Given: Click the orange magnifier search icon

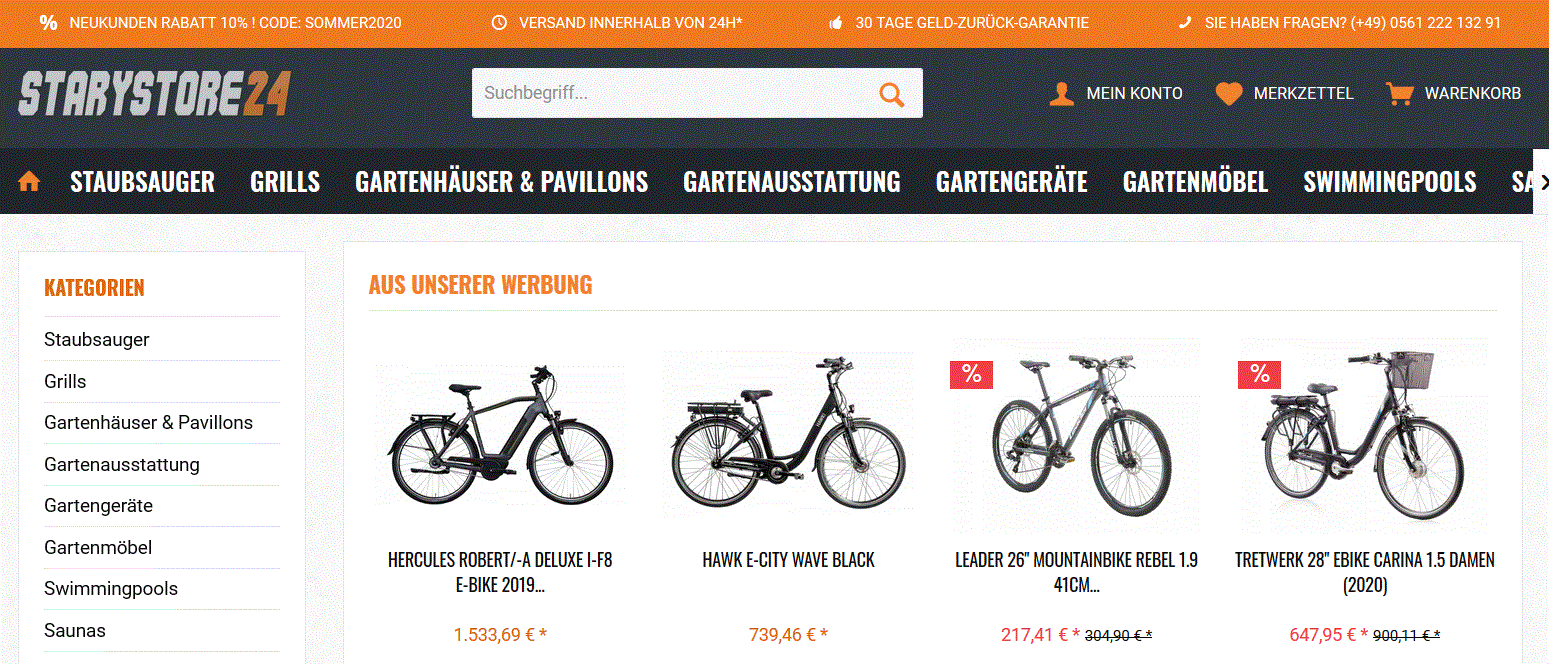Looking at the screenshot, I should (891, 94).
